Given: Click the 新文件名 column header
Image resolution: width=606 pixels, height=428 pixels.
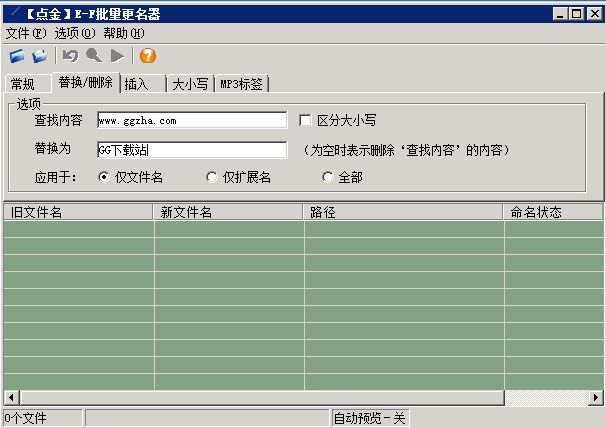Looking at the screenshot, I should (x=228, y=212).
